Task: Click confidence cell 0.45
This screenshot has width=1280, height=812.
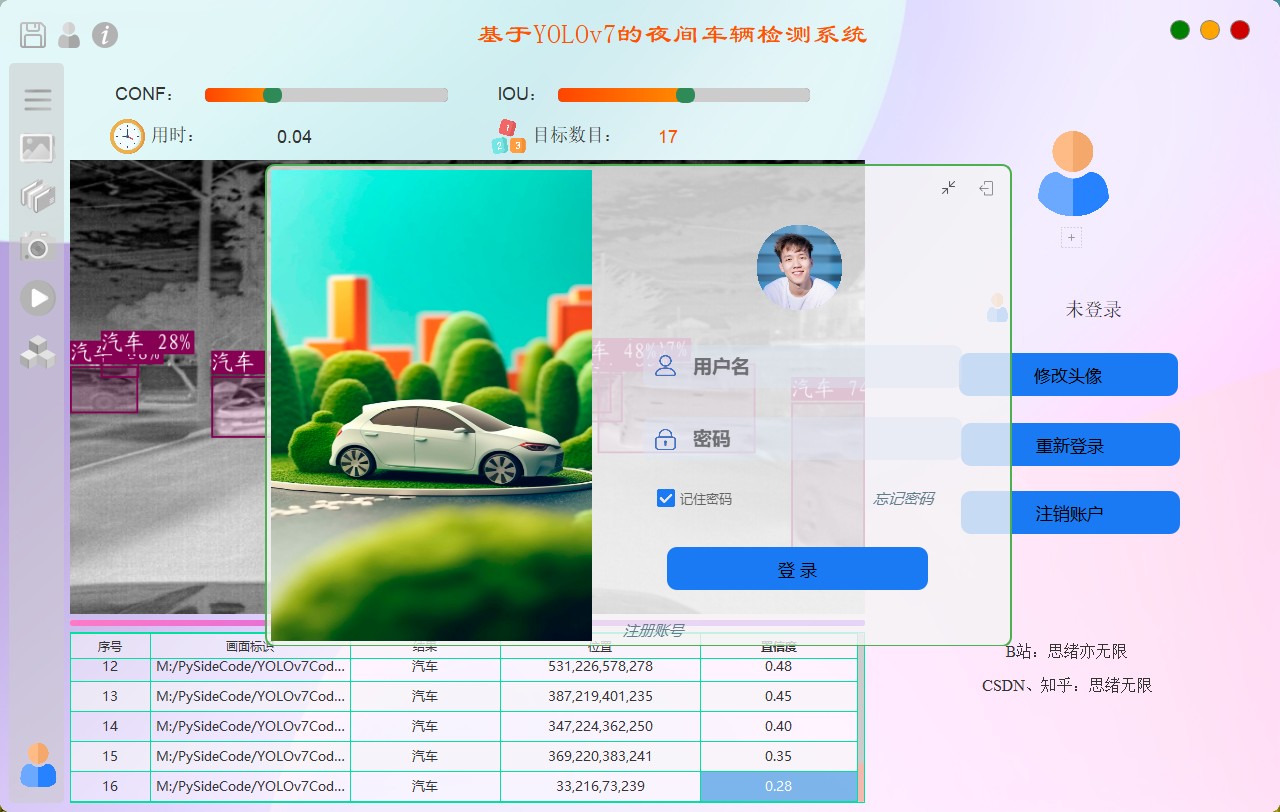Action: 778,696
